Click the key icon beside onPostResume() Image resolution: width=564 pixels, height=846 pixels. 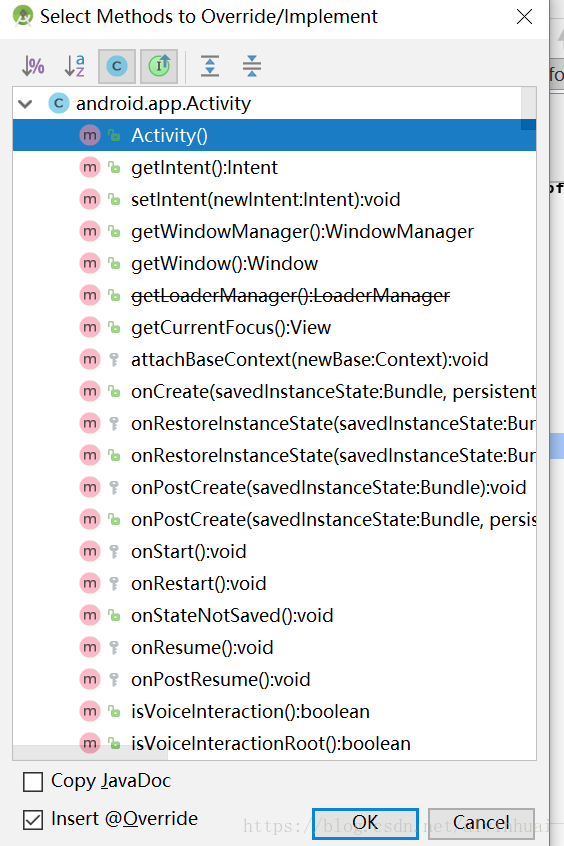click(x=114, y=679)
